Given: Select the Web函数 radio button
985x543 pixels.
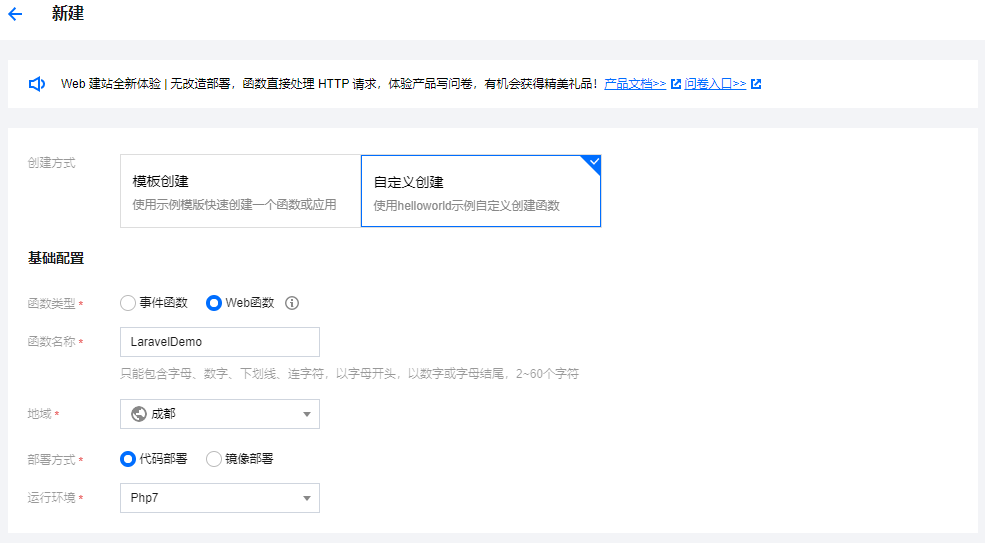Looking at the screenshot, I should (x=214, y=303).
